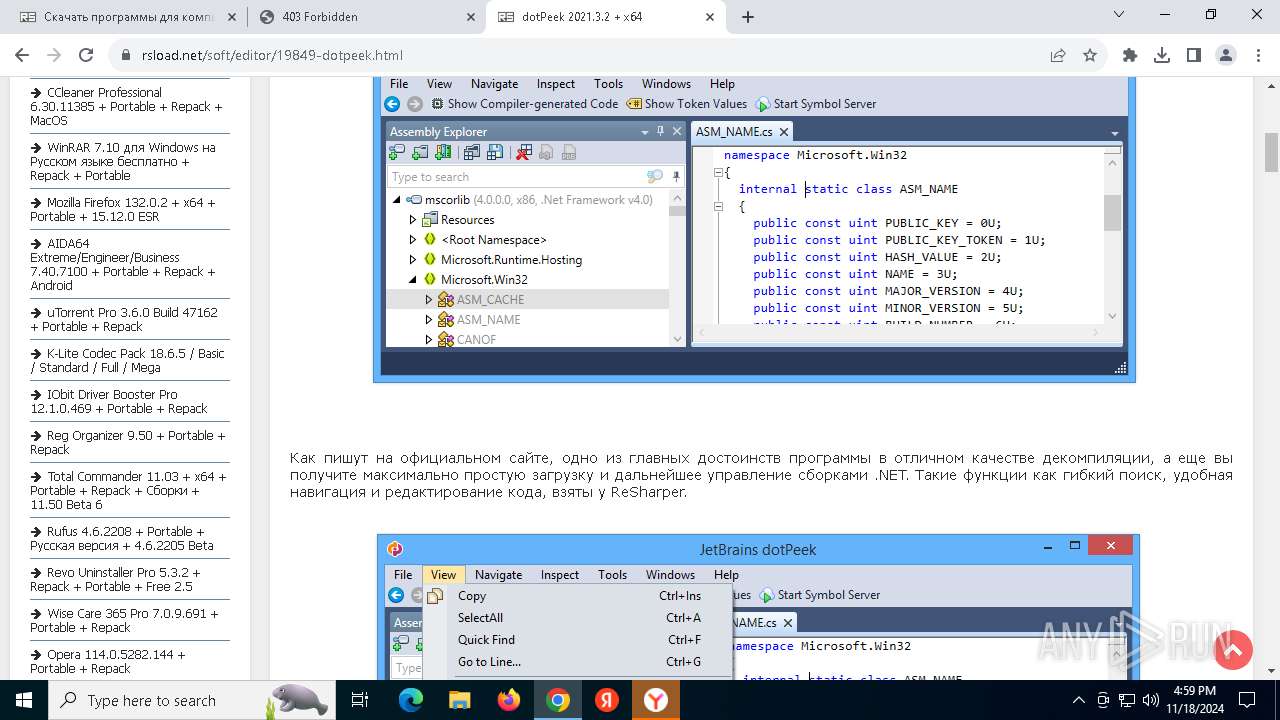
Task: Open the tab search chevron
Action: coord(1119,15)
